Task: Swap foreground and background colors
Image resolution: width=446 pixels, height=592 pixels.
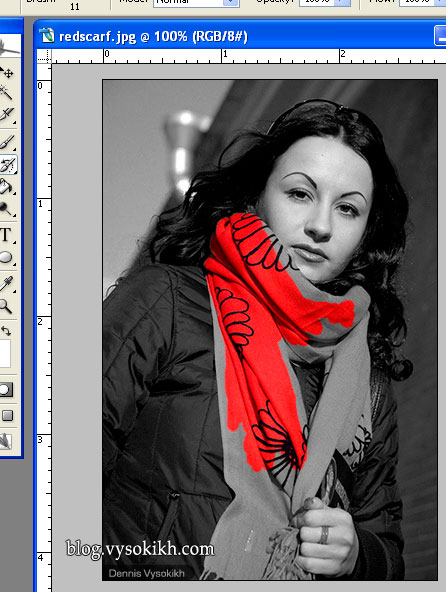Action: tap(6, 331)
